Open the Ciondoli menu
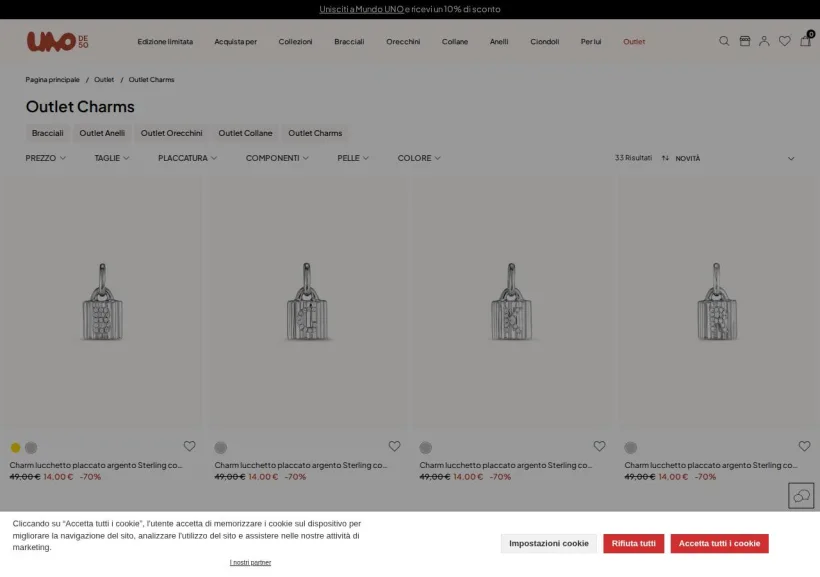This screenshot has width=820, height=577. click(544, 41)
